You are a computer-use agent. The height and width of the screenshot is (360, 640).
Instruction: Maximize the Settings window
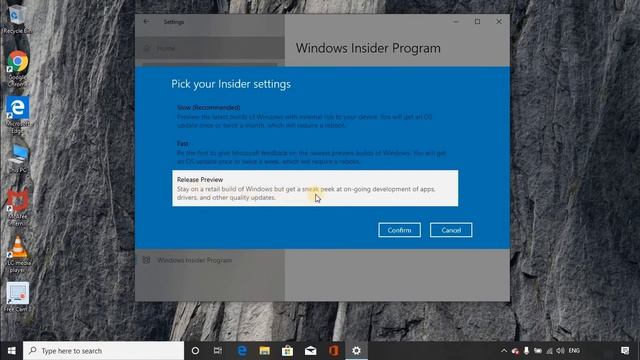pyautogui.click(x=477, y=22)
